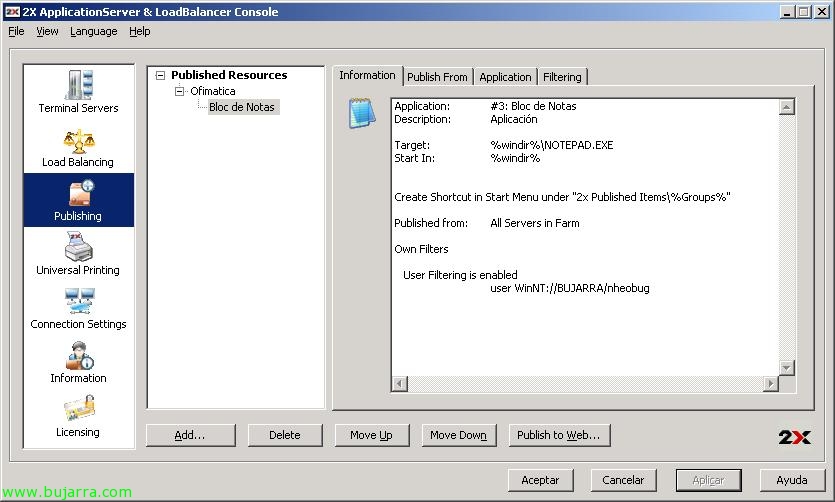
Task: Open the File menu
Action: coord(16,31)
